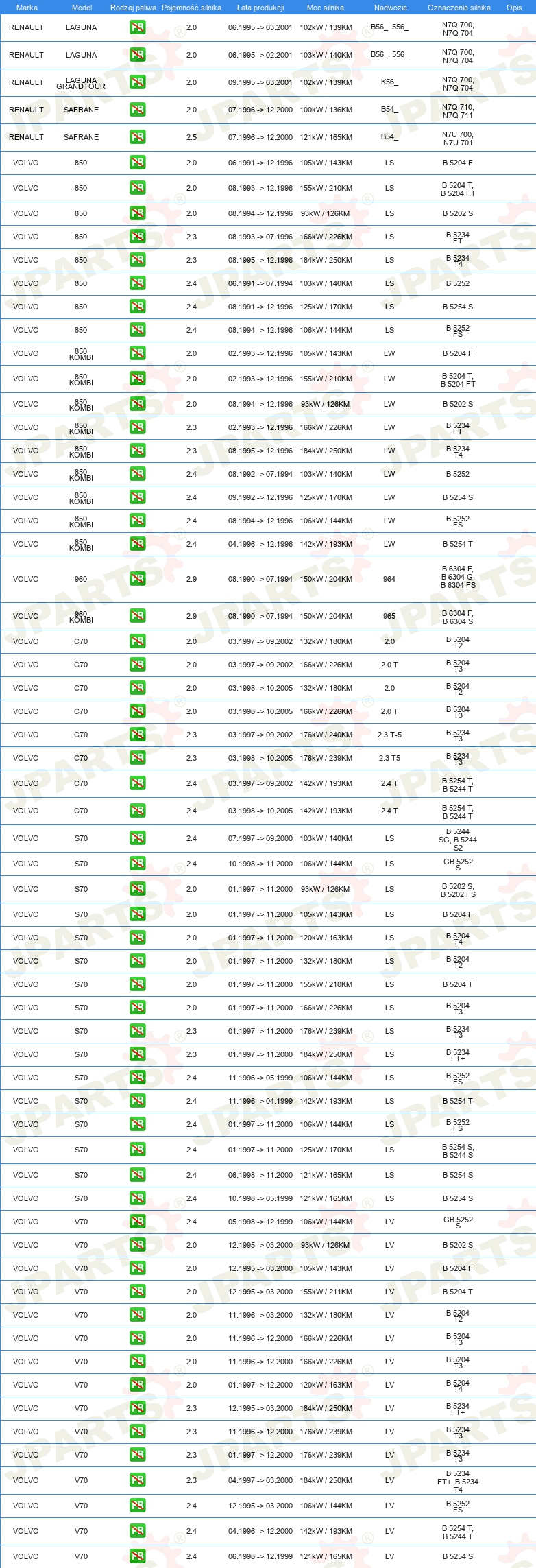
Task: Select the '04.1997 -> 03.2000' production years cell
Action: [260, 1480]
